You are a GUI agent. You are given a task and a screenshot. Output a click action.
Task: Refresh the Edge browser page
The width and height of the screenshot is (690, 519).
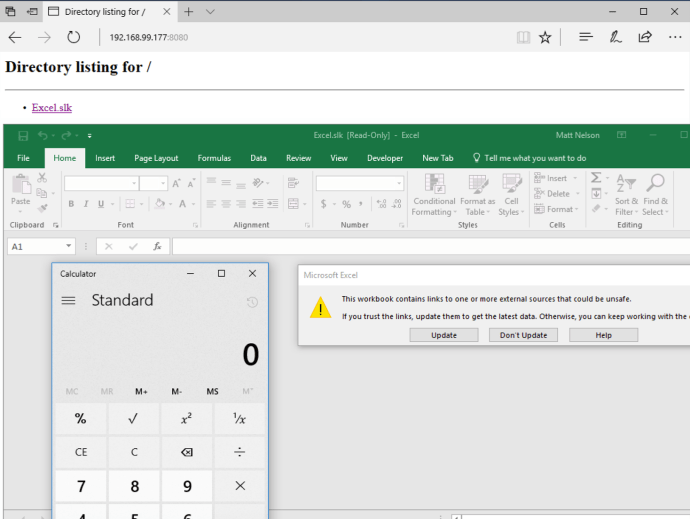pos(73,37)
